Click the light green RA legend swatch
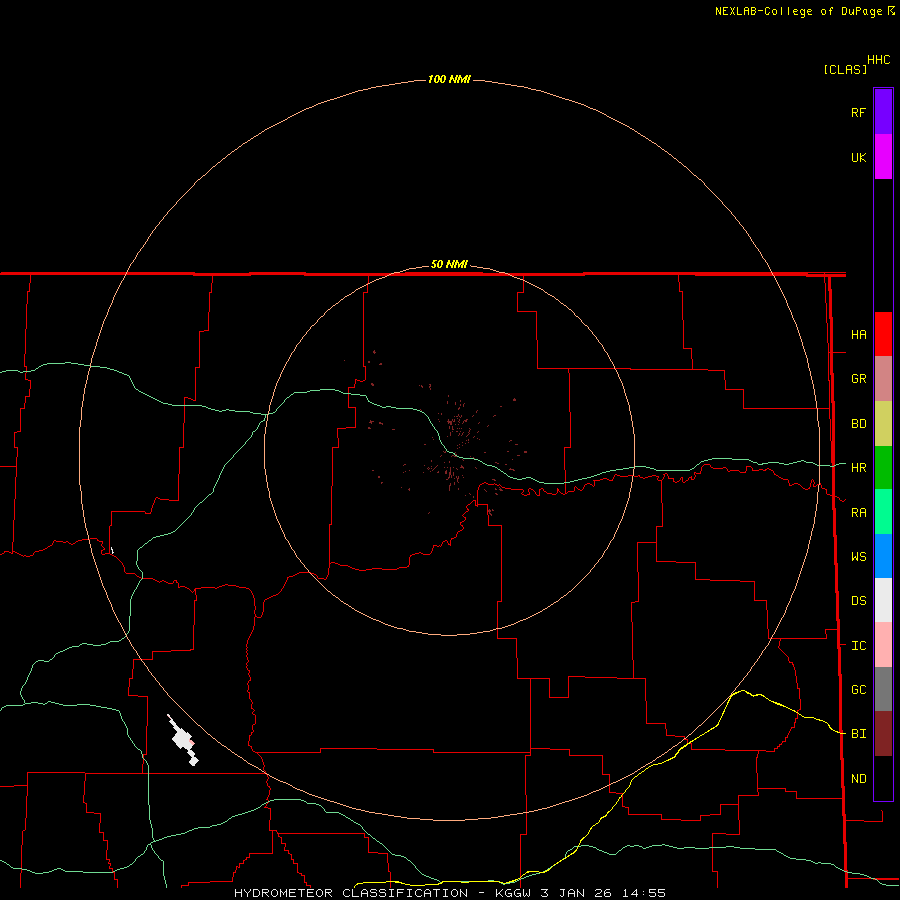Screen dimensions: 900x900 tap(883, 512)
